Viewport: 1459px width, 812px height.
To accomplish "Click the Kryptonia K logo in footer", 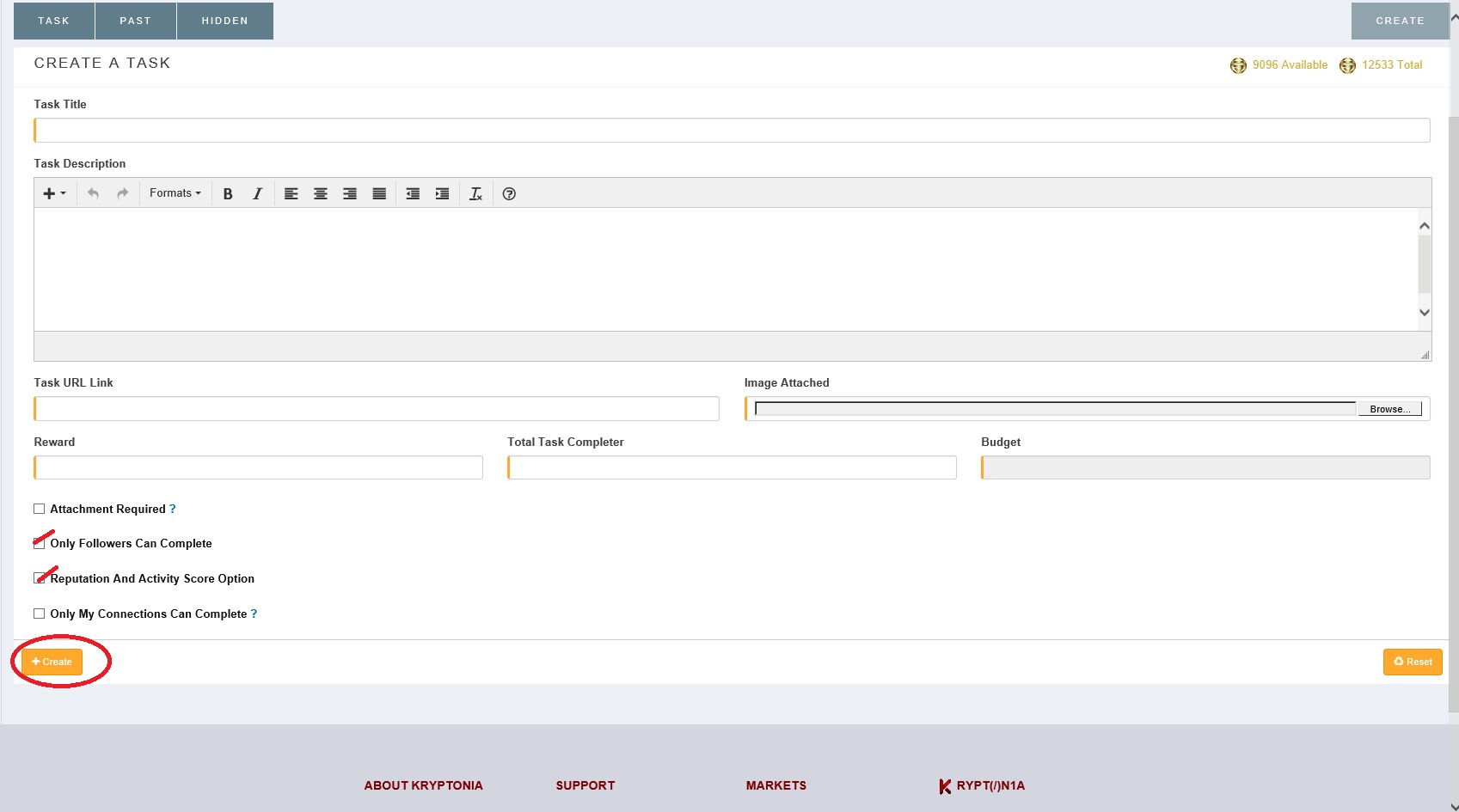I will pos(945,786).
